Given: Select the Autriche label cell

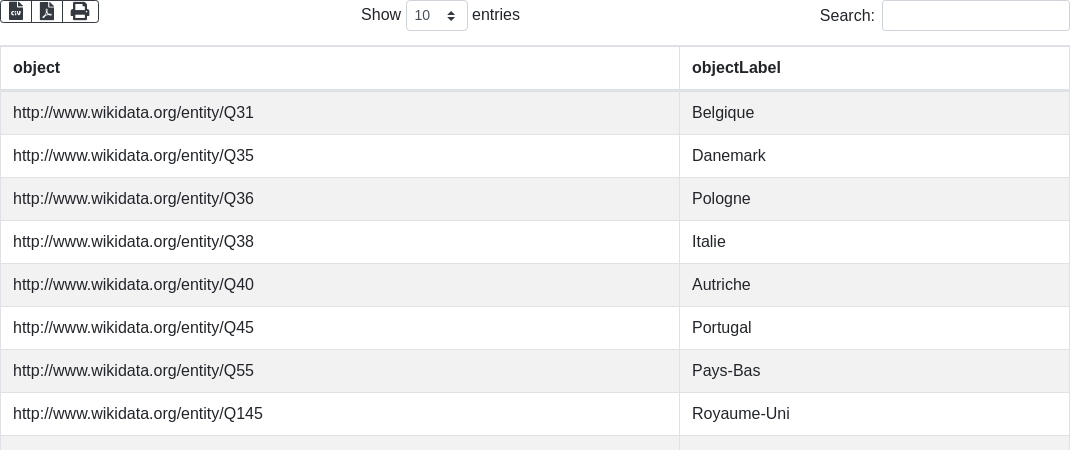Looking at the screenshot, I should coord(874,285).
